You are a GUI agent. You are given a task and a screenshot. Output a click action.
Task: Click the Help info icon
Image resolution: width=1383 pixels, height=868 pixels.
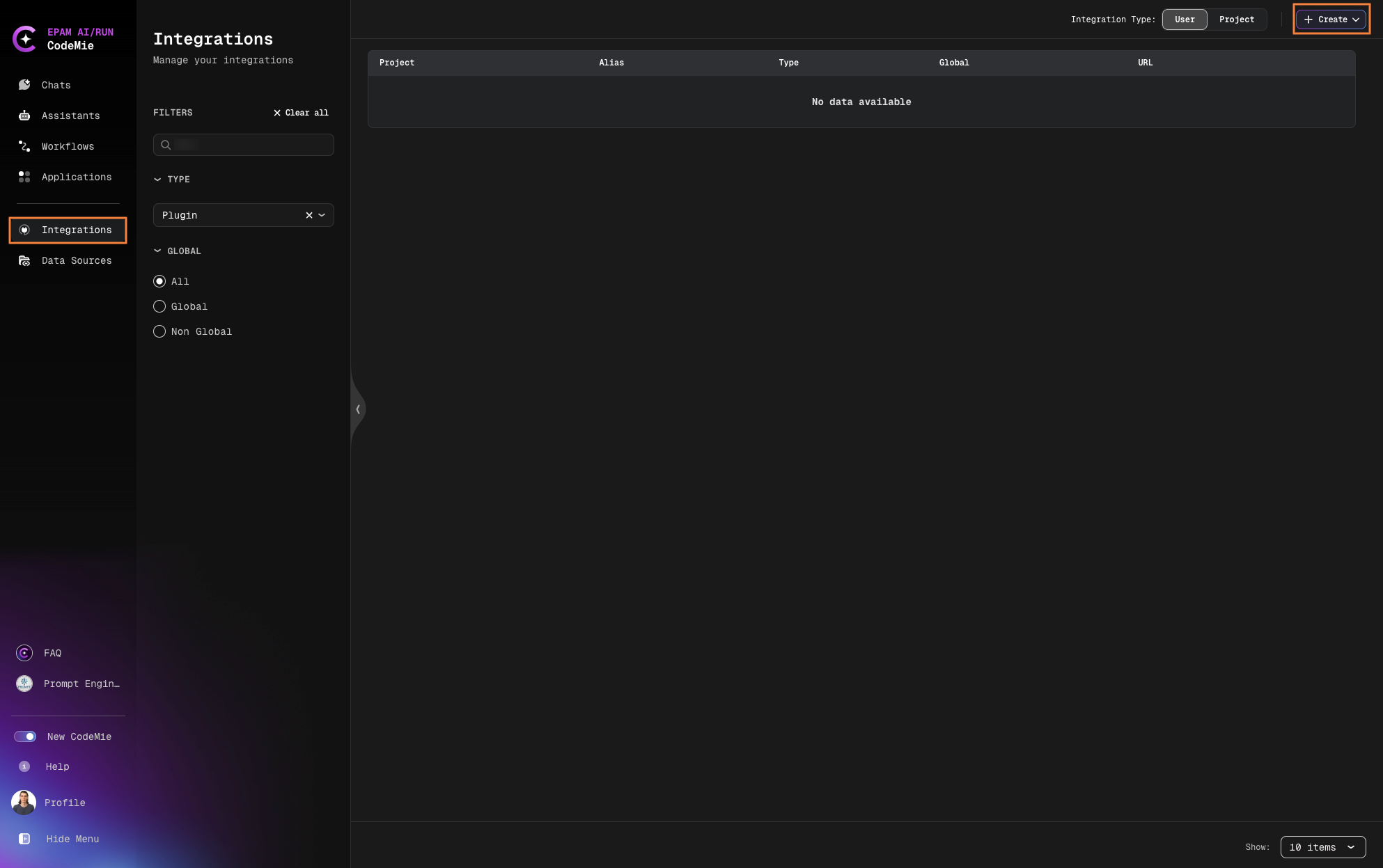tap(24, 766)
